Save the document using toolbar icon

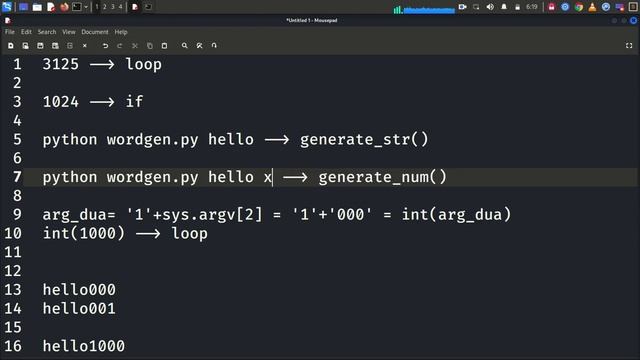tap(40, 46)
